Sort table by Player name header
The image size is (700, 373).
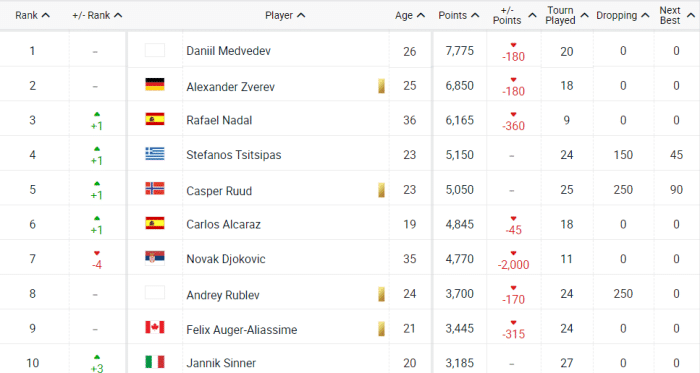tap(285, 15)
